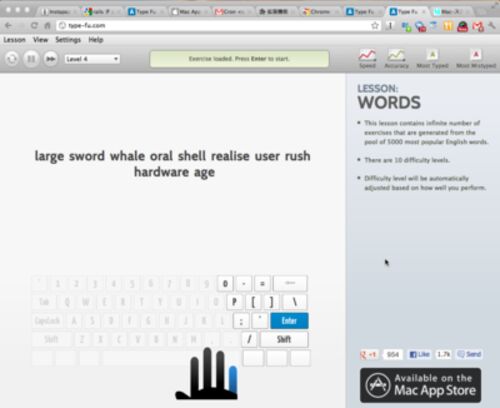Skip to the next exercise

click(x=50, y=59)
